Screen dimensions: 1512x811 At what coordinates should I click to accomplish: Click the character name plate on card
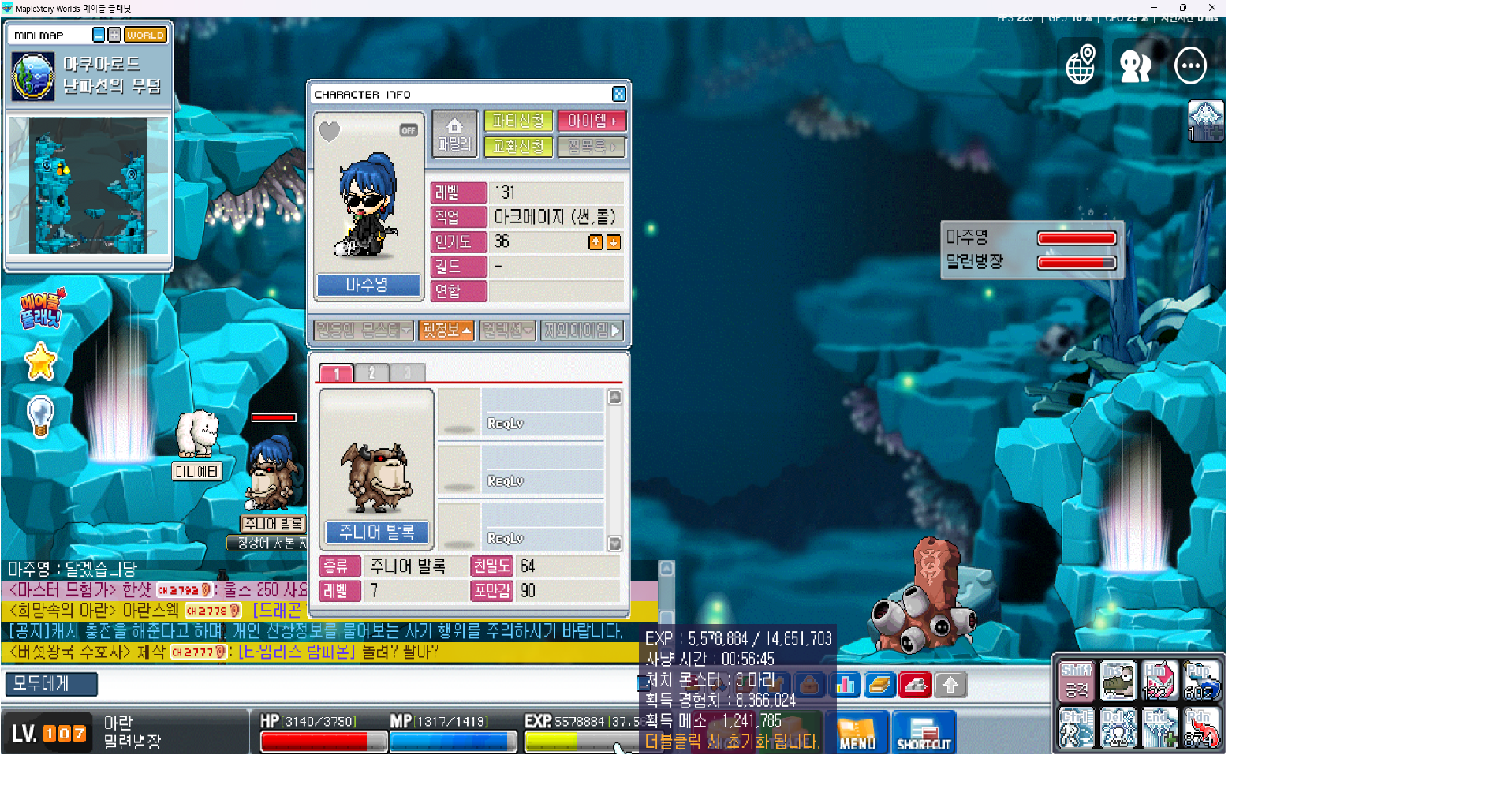tap(368, 285)
